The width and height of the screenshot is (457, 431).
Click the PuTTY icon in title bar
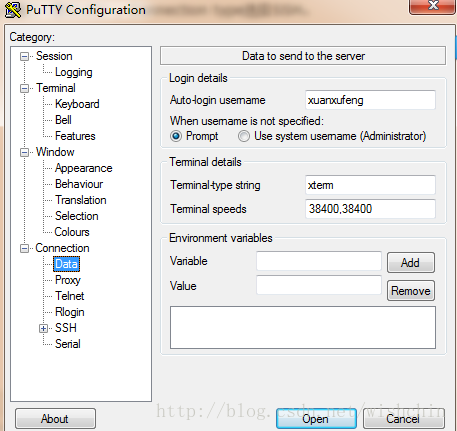click(13, 10)
